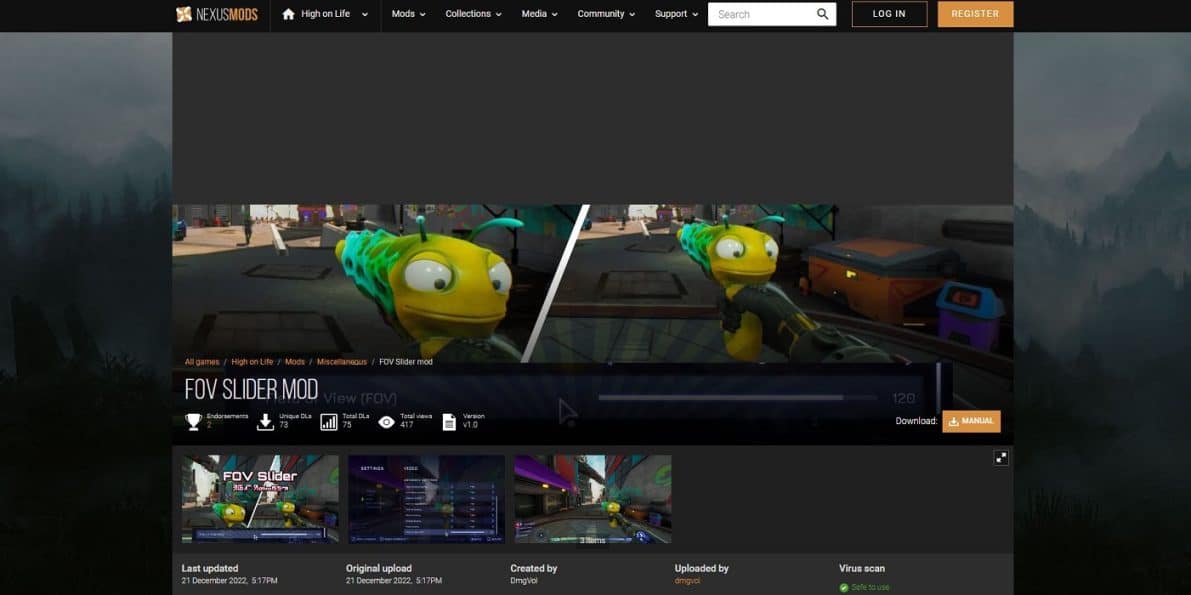
Task: Click the Endorsements trophy icon
Action: [194, 422]
